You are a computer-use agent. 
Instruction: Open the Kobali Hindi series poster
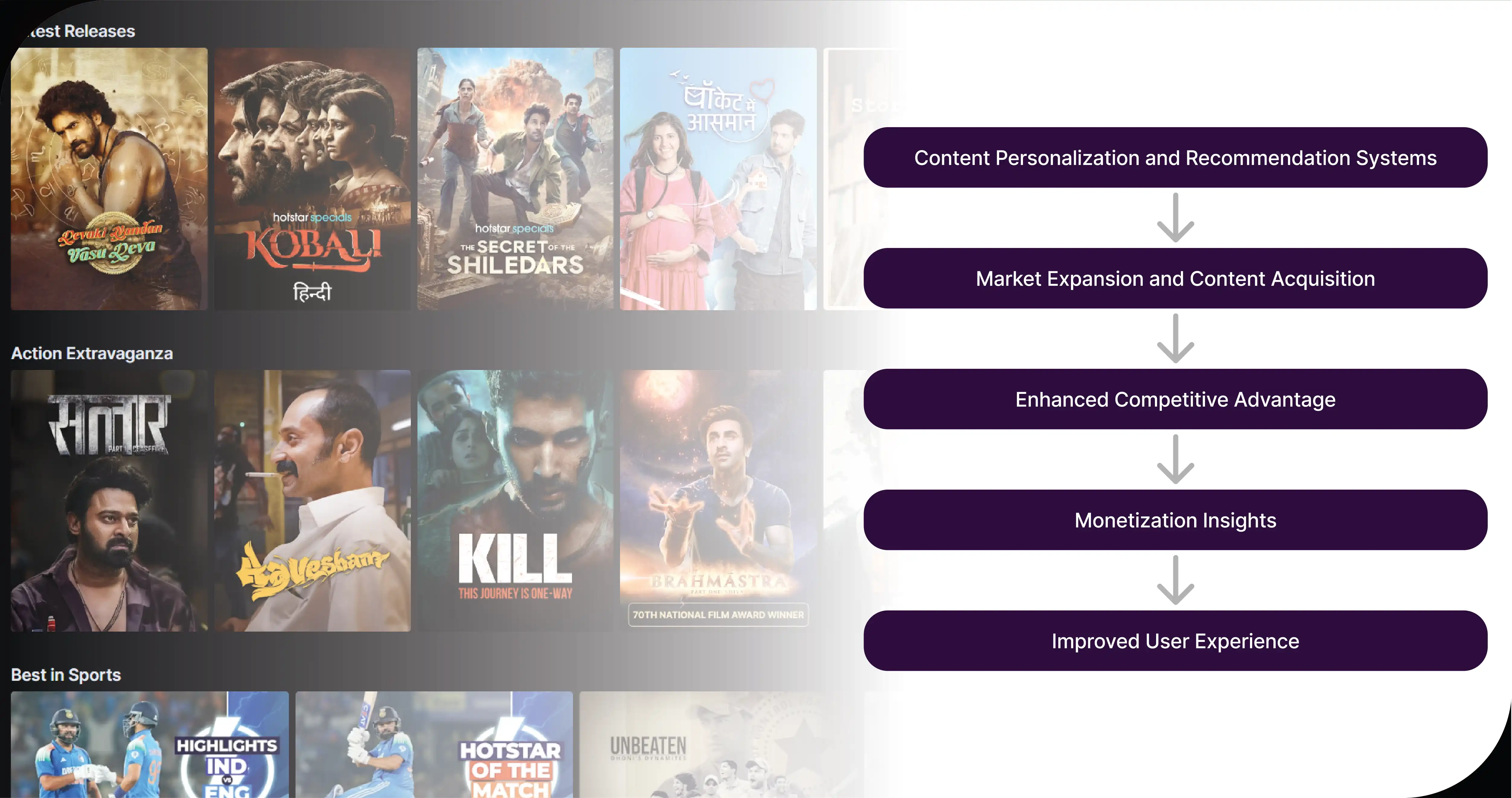coord(312,179)
